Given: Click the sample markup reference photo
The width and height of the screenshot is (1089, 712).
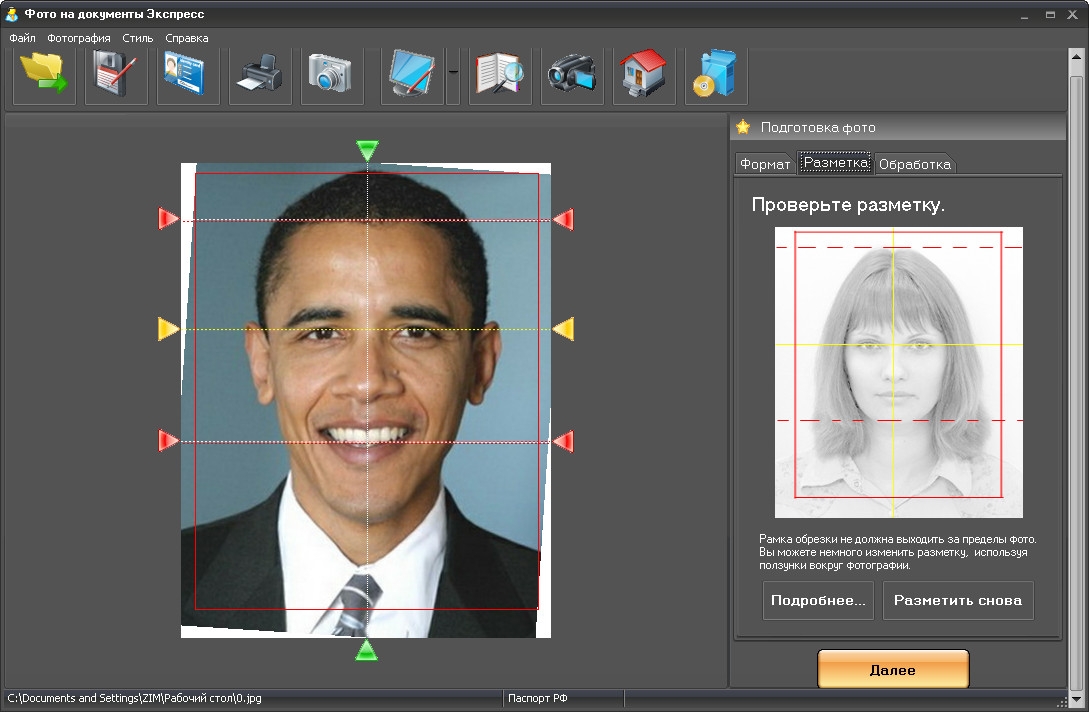Looking at the screenshot, I should [898, 372].
